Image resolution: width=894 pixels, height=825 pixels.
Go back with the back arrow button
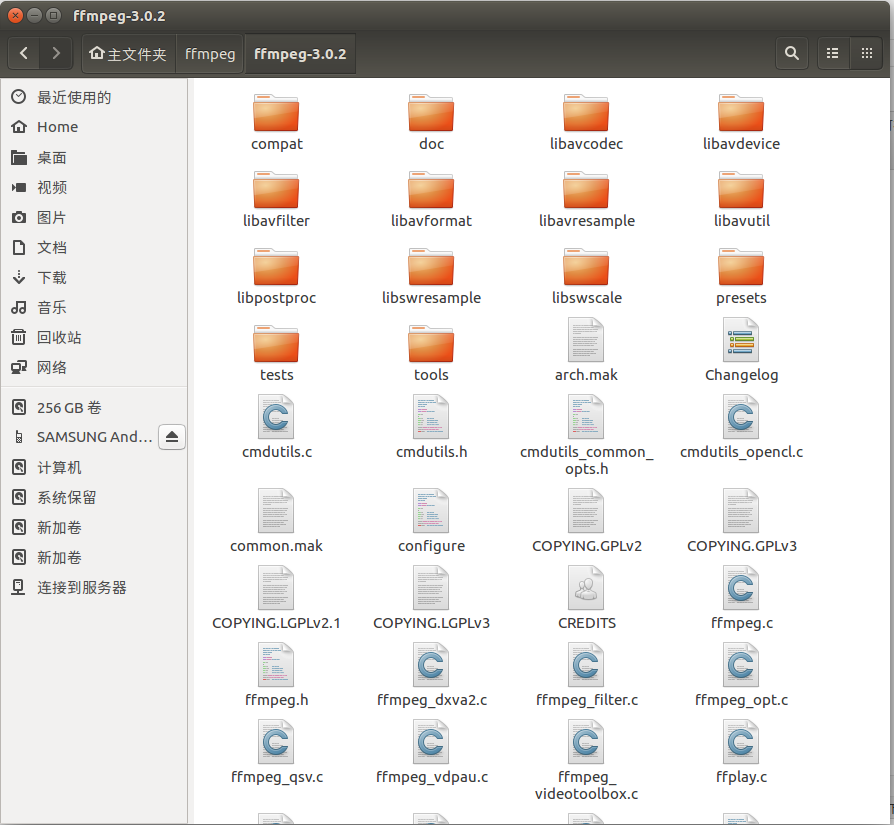point(24,54)
